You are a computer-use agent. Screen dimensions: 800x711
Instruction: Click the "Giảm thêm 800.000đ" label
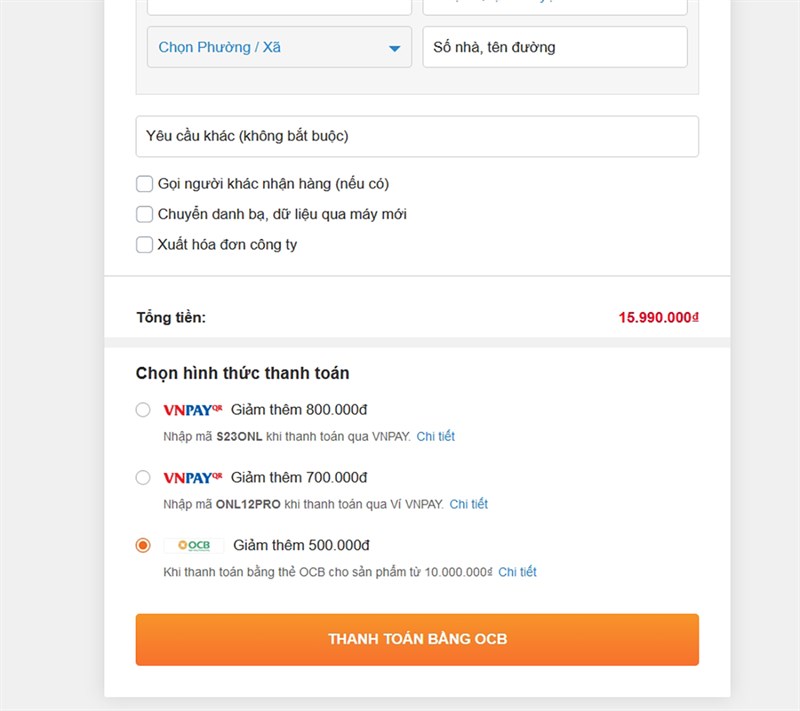click(300, 409)
